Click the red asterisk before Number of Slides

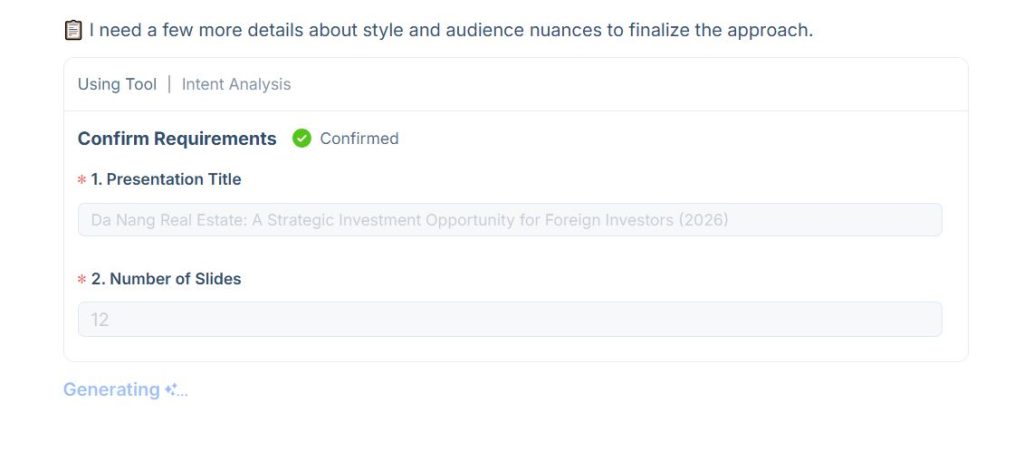(82, 280)
